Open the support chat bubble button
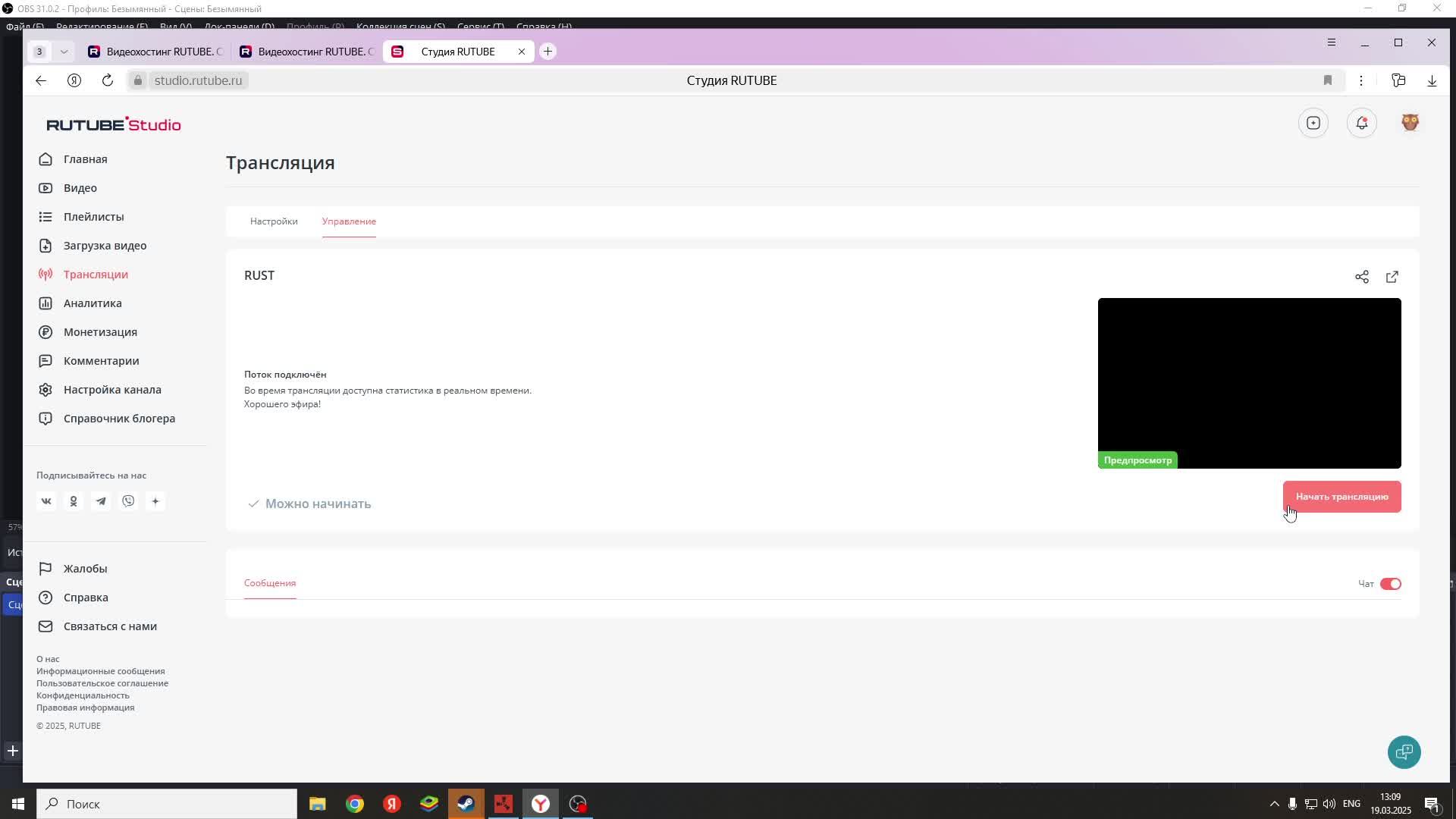 pyautogui.click(x=1404, y=752)
